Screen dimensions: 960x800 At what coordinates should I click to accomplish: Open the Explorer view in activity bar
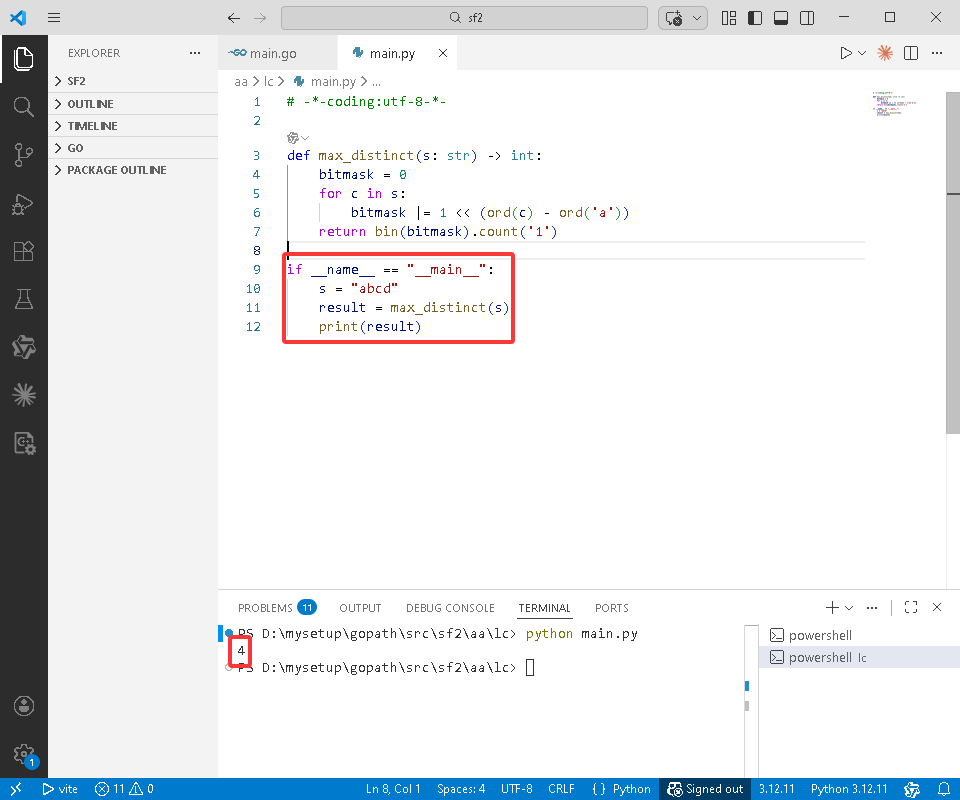pyautogui.click(x=23, y=59)
